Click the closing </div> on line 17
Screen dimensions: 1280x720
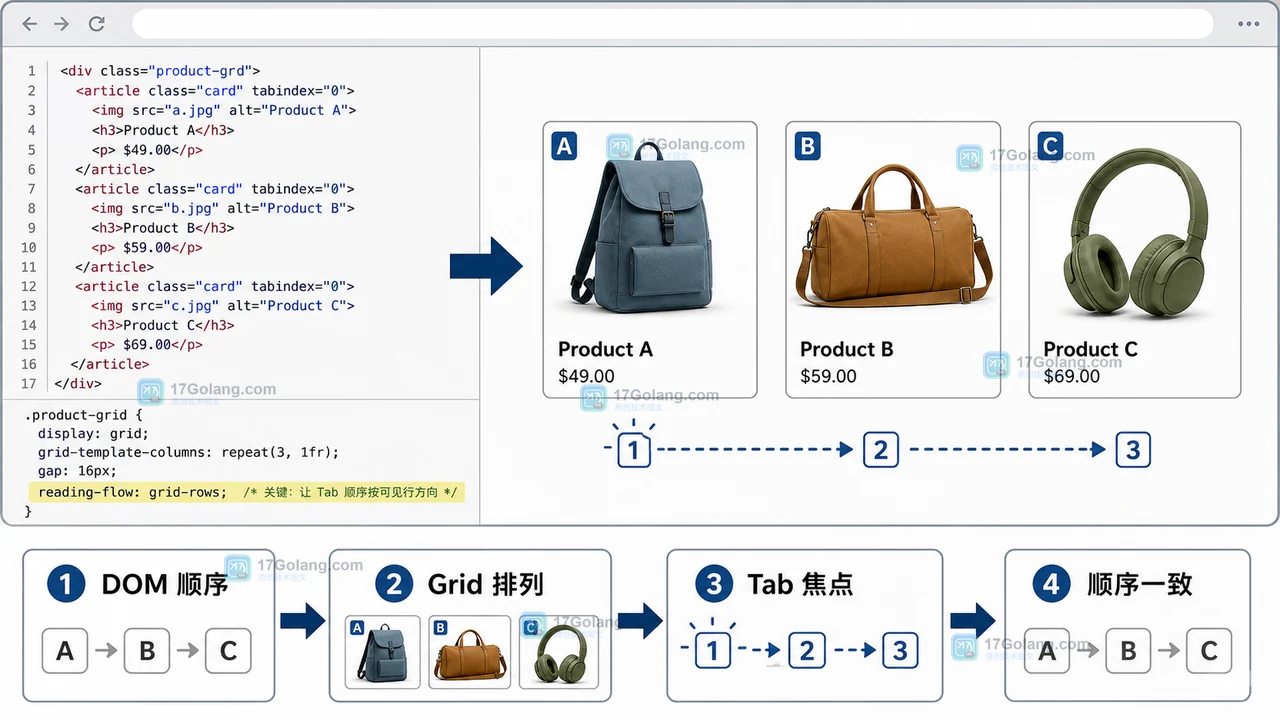coord(78,384)
